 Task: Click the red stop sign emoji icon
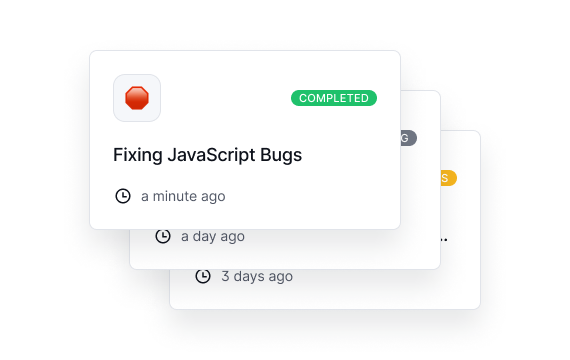click(x=137, y=98)
